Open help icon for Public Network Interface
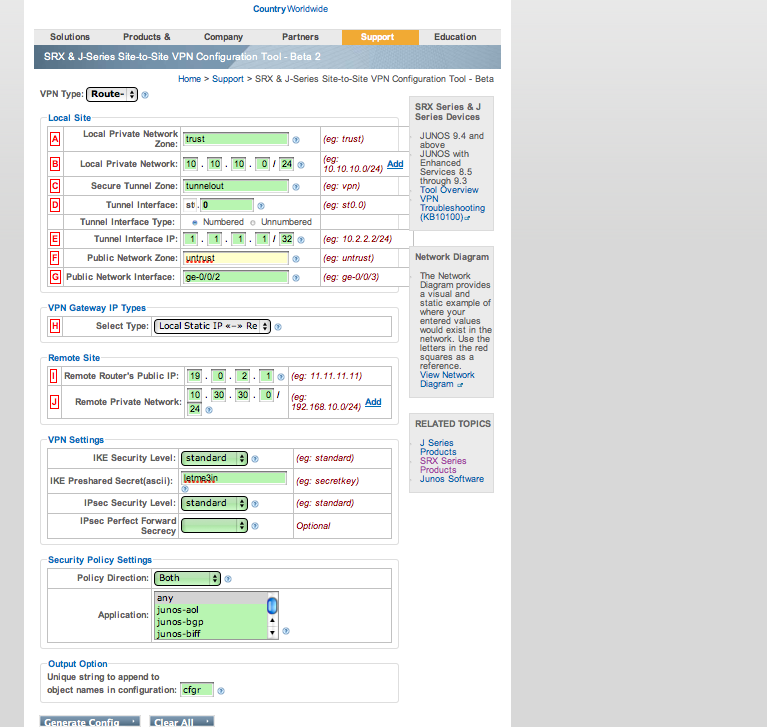Screen dimensions: 767x727 point(296,278)
